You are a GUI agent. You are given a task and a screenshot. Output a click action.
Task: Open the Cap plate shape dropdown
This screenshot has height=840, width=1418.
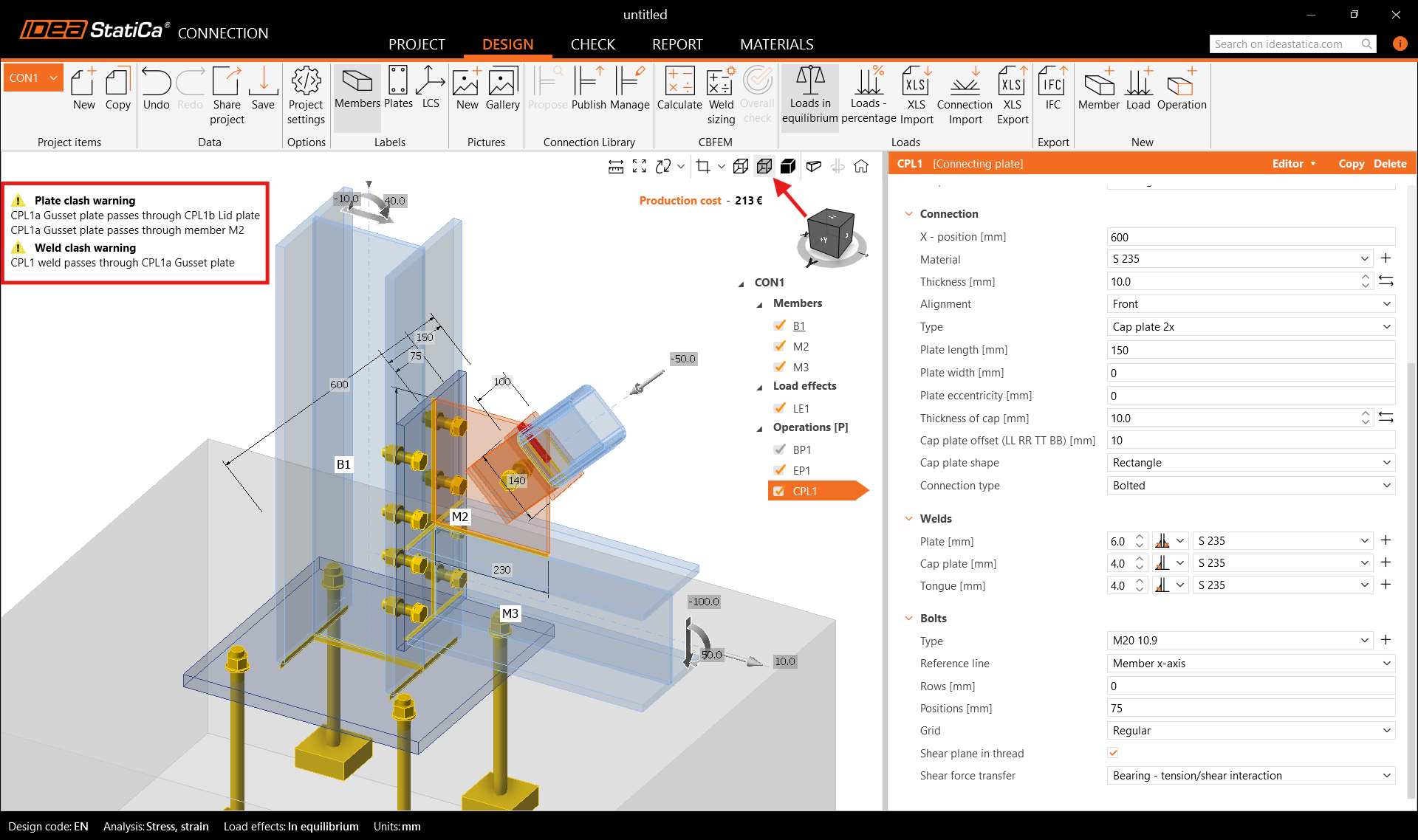(x=1250, y=463)
